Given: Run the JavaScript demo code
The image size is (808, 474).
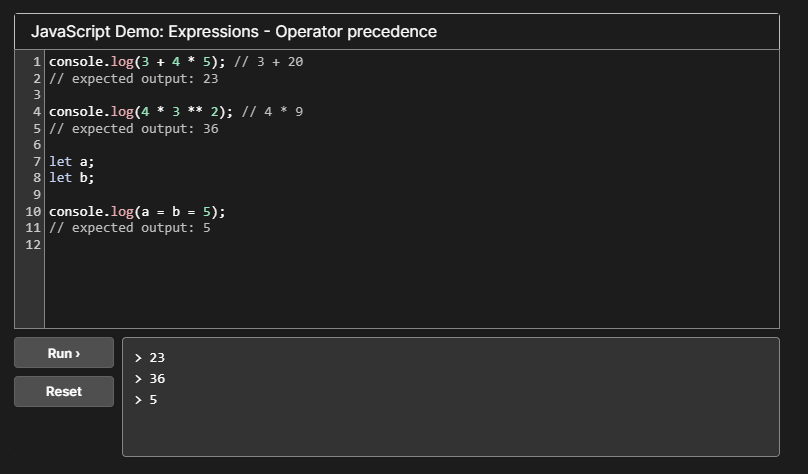Looking at the screenshot, I should pos(64,353).
